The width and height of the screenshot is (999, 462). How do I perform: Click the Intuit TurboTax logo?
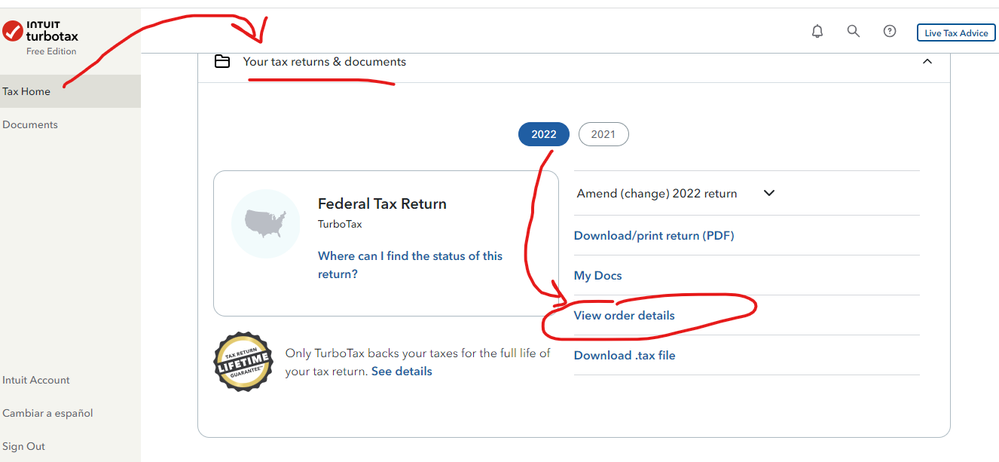tap(40, 31)
